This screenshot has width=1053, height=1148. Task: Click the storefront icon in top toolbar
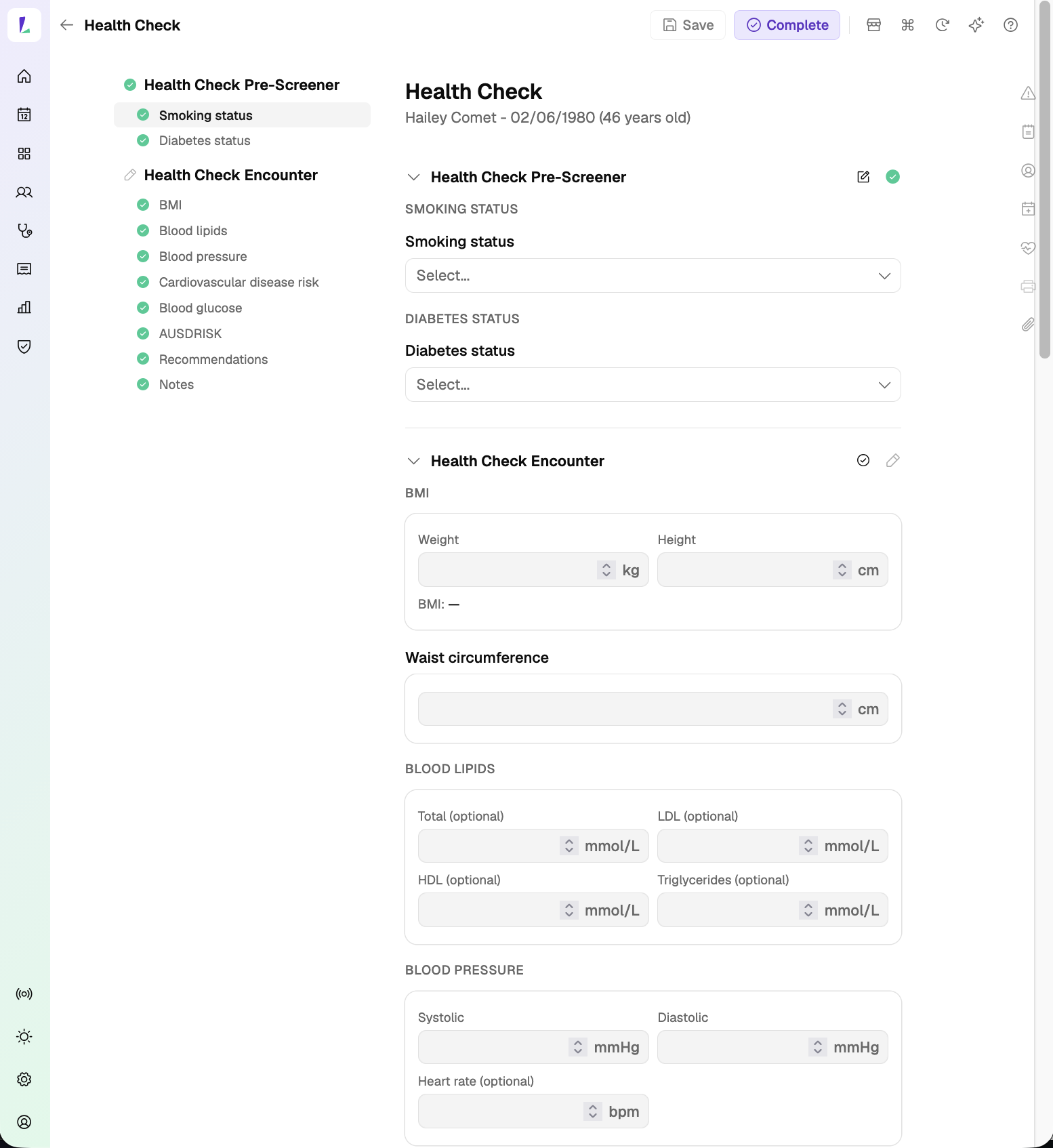[x=874, y=25]
